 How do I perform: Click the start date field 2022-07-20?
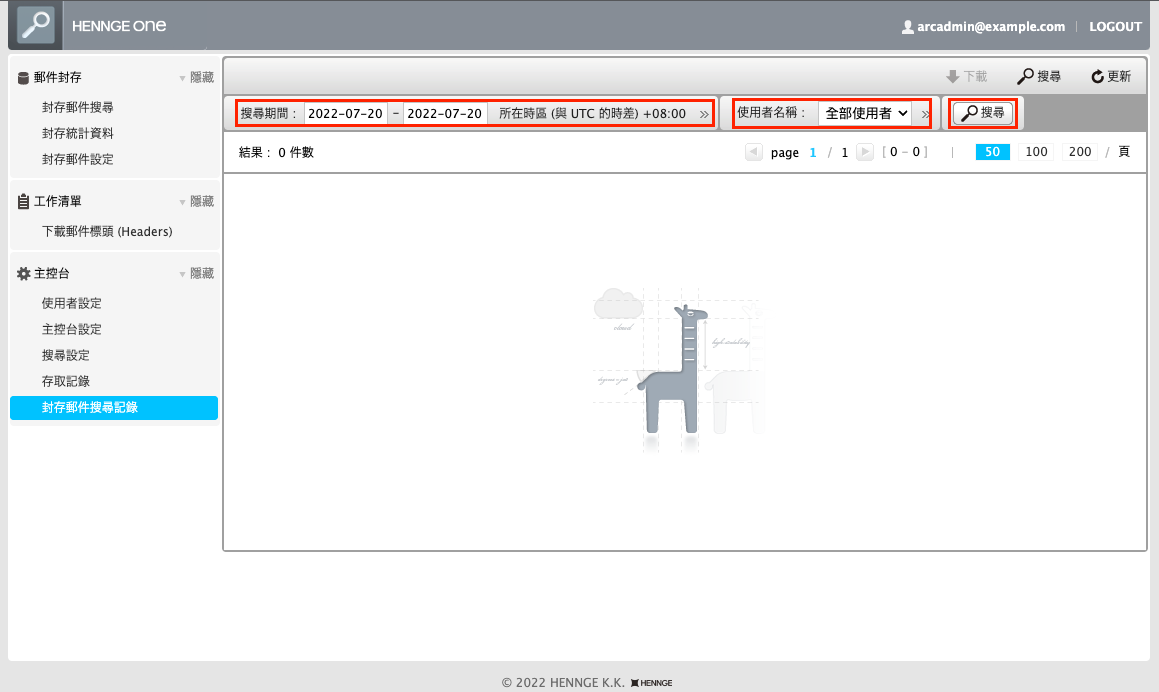point(345,114)
